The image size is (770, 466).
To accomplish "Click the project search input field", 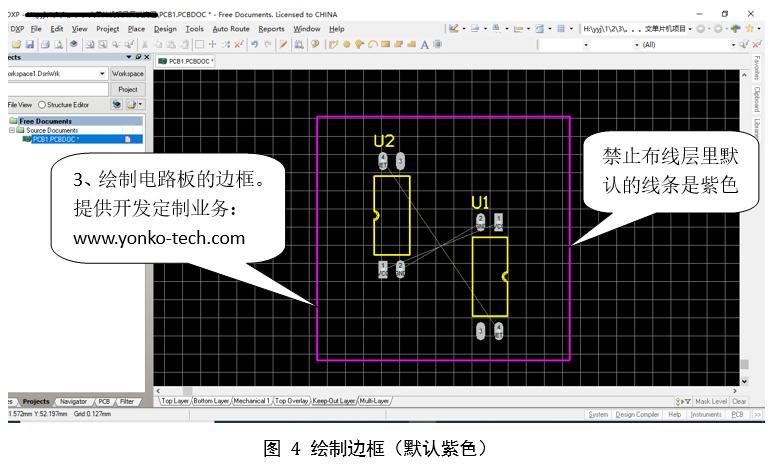I will pos(58,89).
